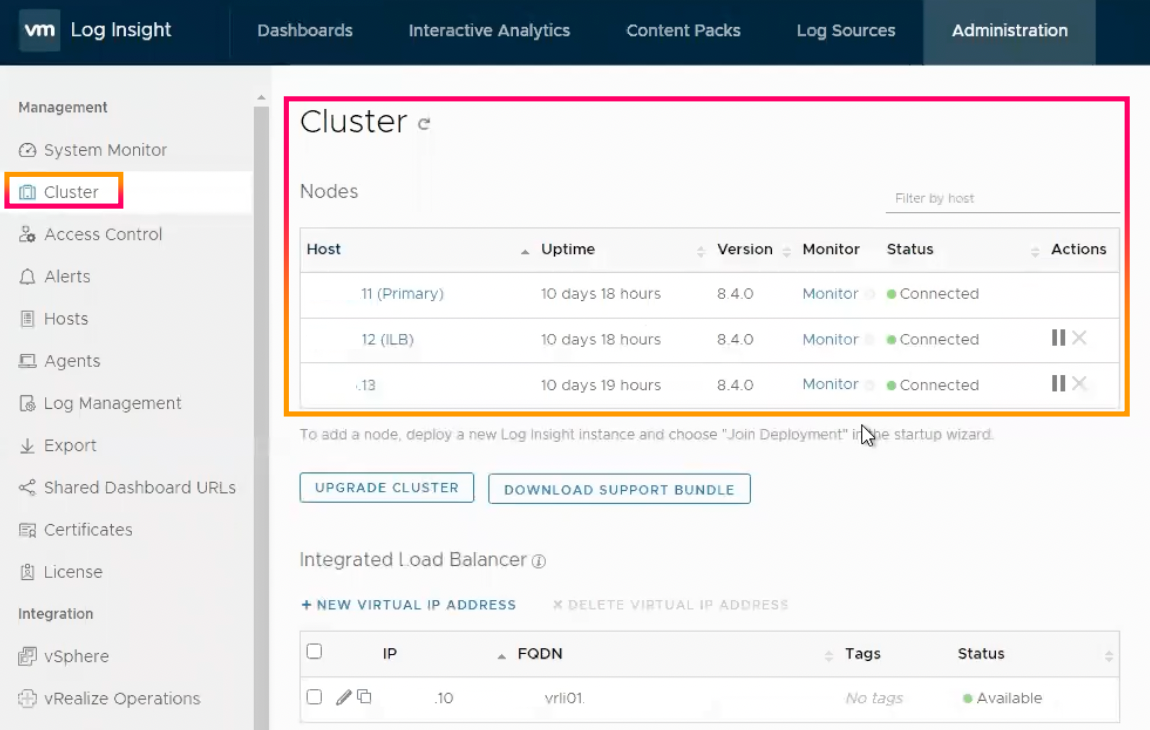Screen dimensions: 1150x730
Task: Open the Content Packs tab
Action: (x=683, y=31)
